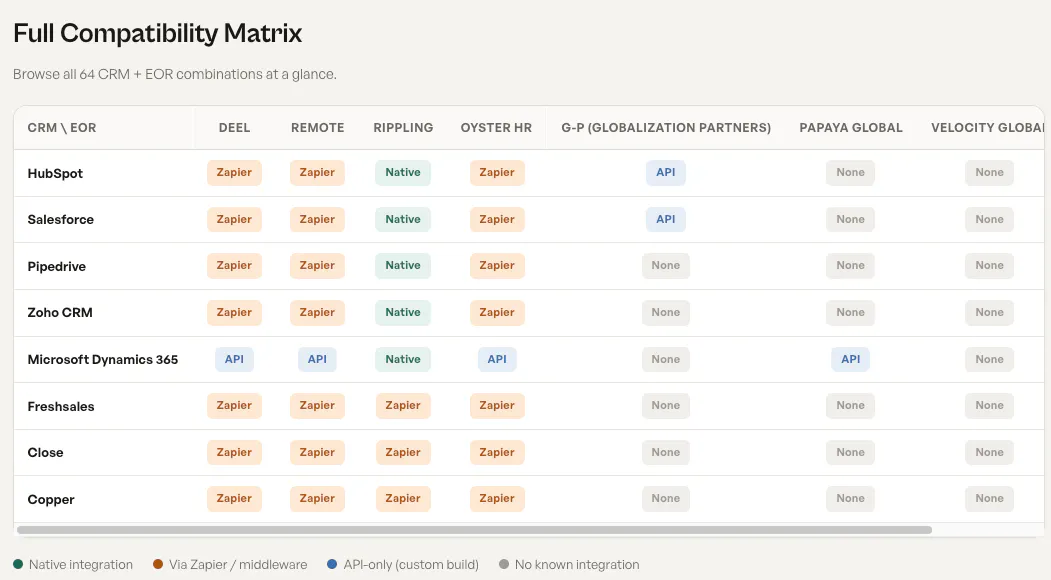Select the Close row label
This screenshot has width=1051, height=580.
(x=45, y=453)
